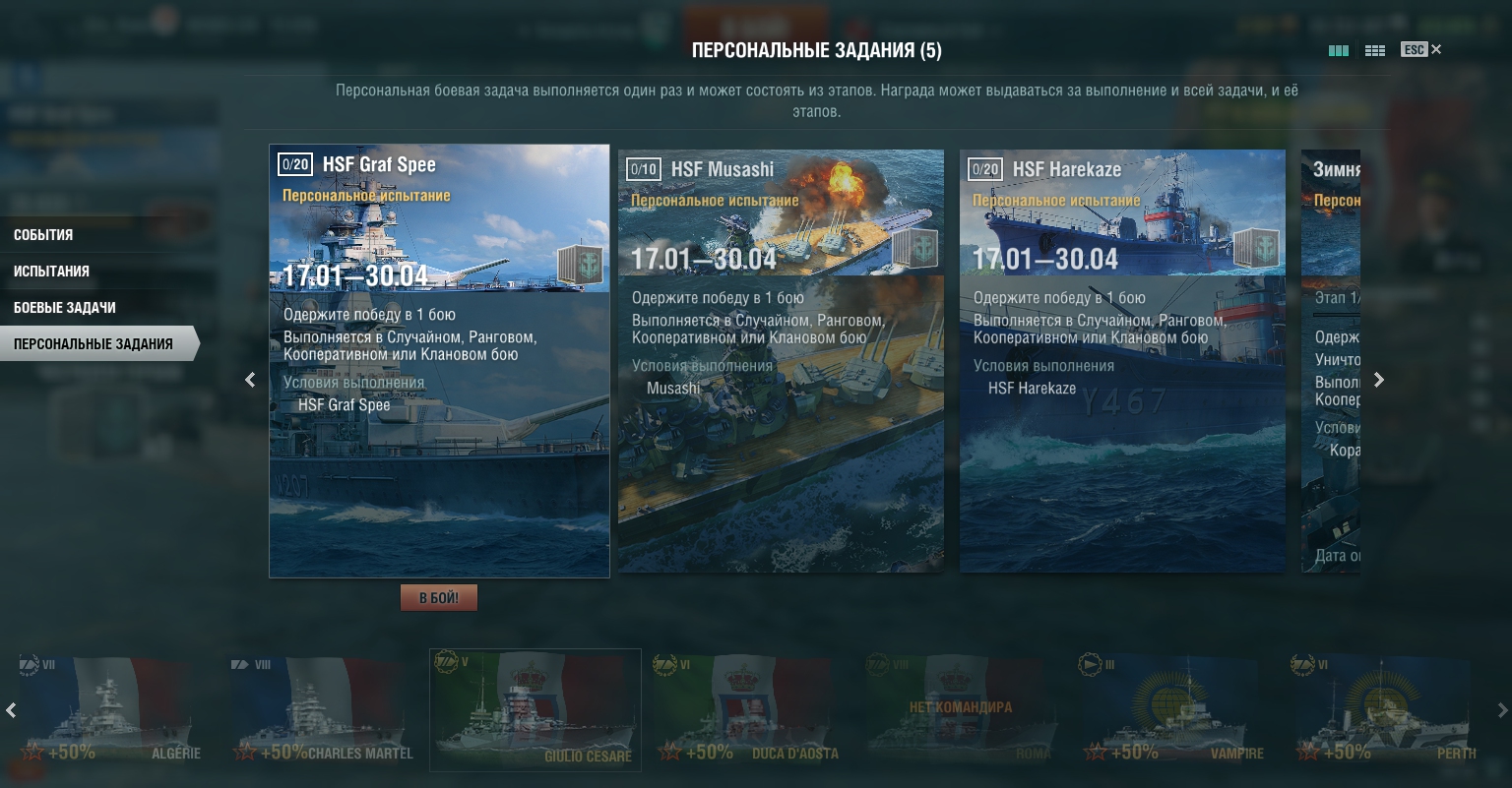Show previous missions with the left arrow
The image size is (1512, 788).
tap(250, 380)
